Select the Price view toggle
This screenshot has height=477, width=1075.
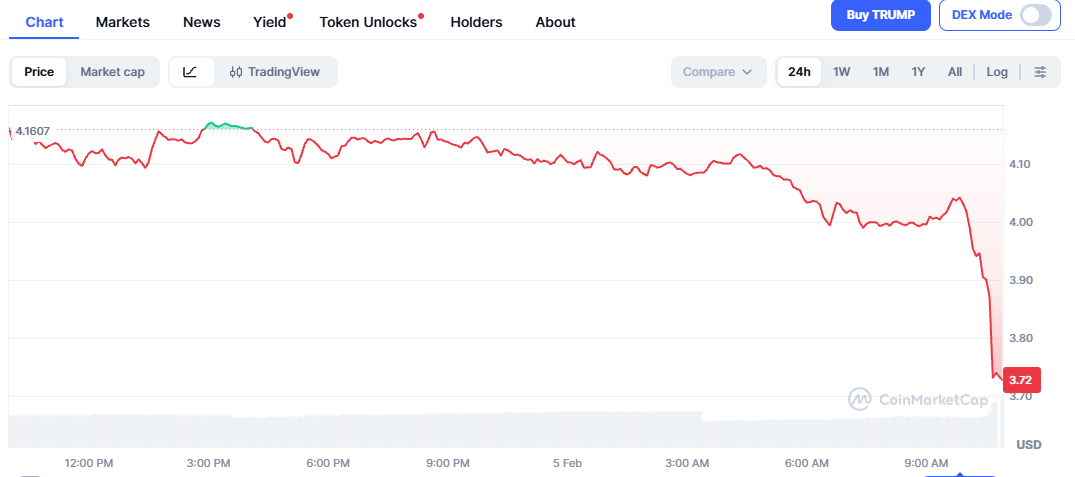[39, 72]
